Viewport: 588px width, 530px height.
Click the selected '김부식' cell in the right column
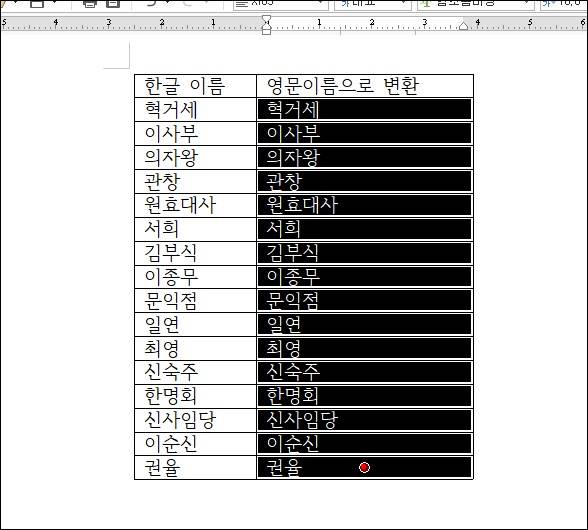tap(364, 253)
